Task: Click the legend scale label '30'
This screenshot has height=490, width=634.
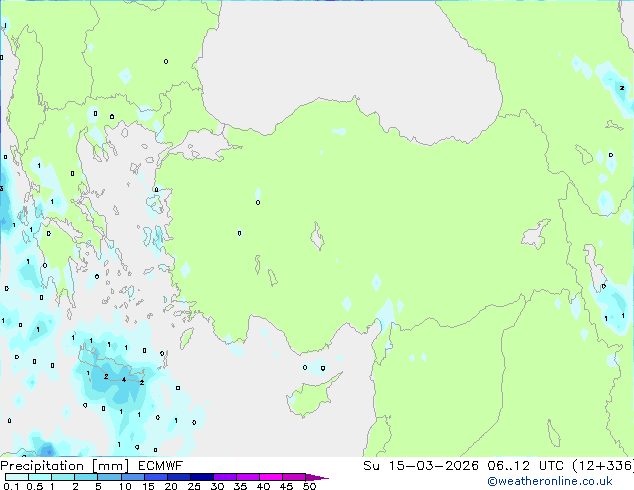Action: pyautogui.click(x=217, y=486)
